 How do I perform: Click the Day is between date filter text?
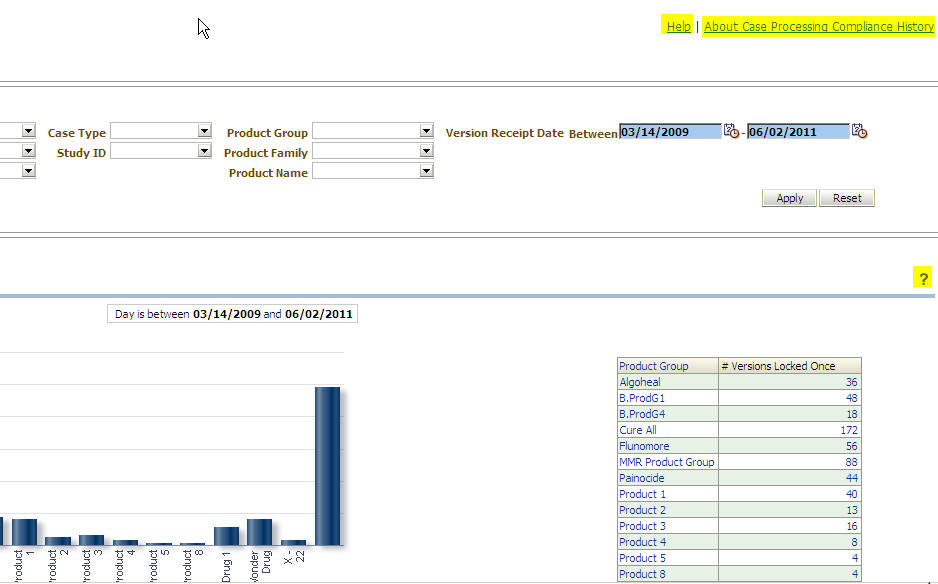click(x=233, y=314)
